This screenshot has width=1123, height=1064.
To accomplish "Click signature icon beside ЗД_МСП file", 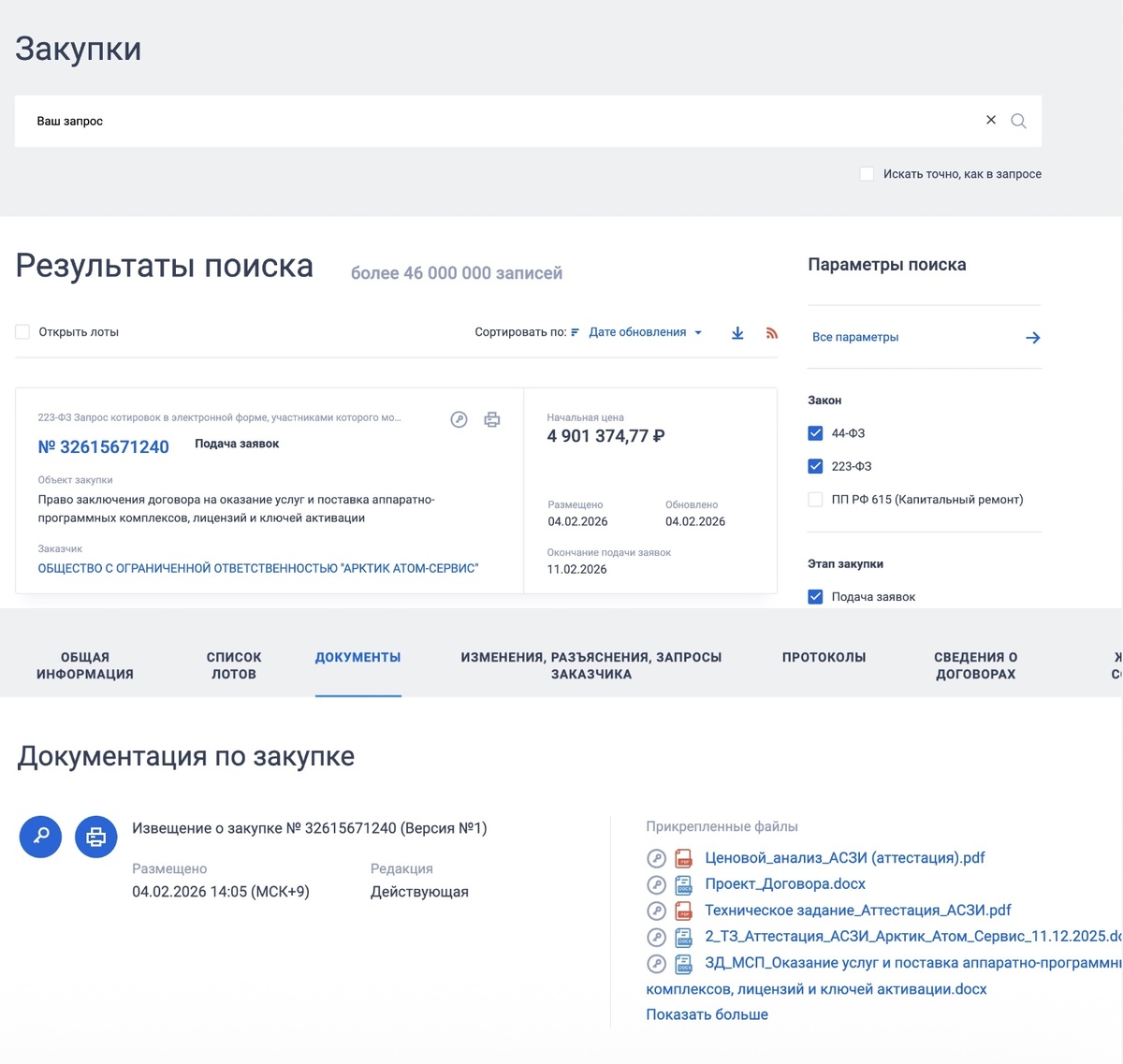I will [x=657, y=964].
